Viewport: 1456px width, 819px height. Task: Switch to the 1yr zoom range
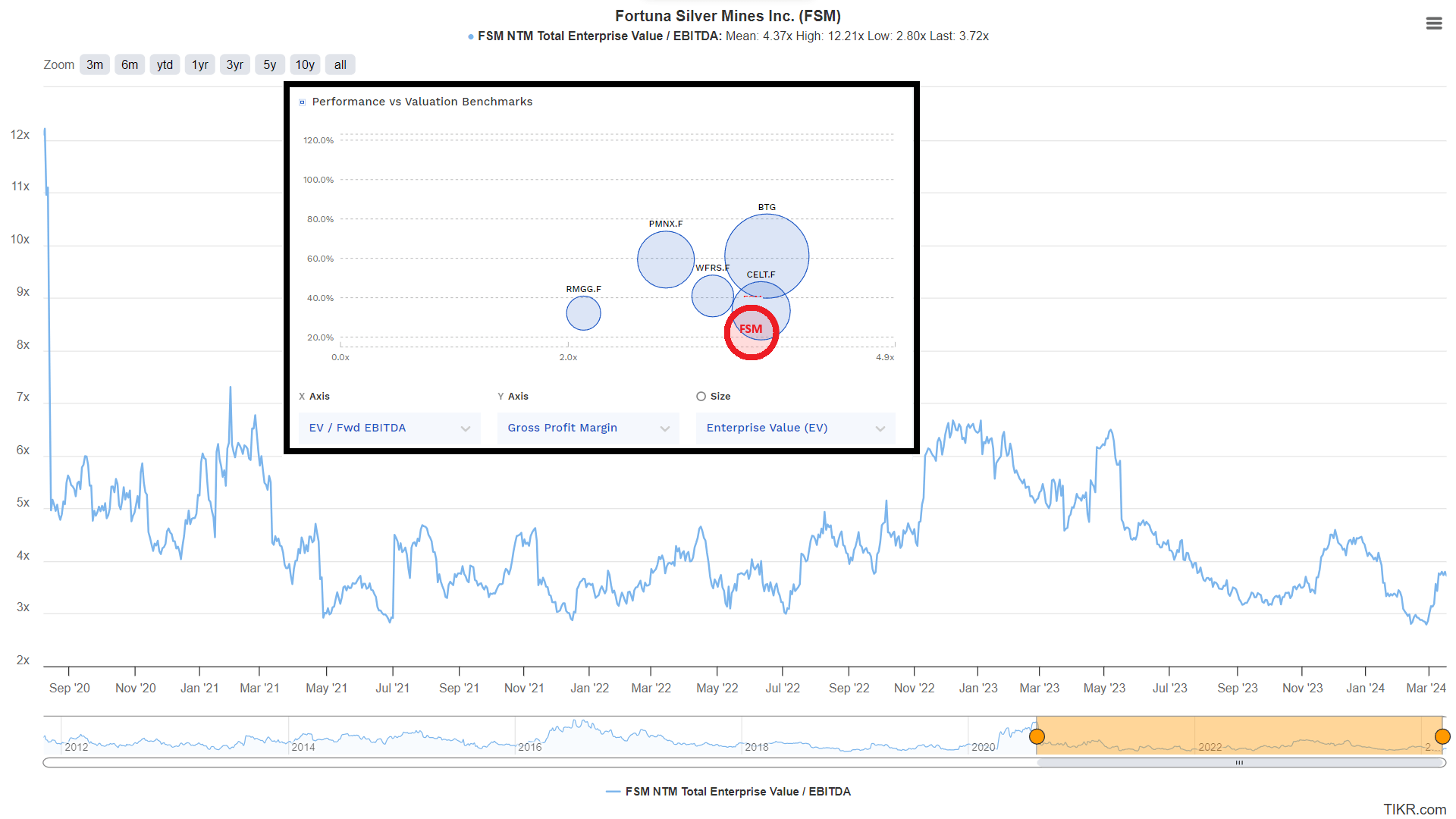point(199,64)
